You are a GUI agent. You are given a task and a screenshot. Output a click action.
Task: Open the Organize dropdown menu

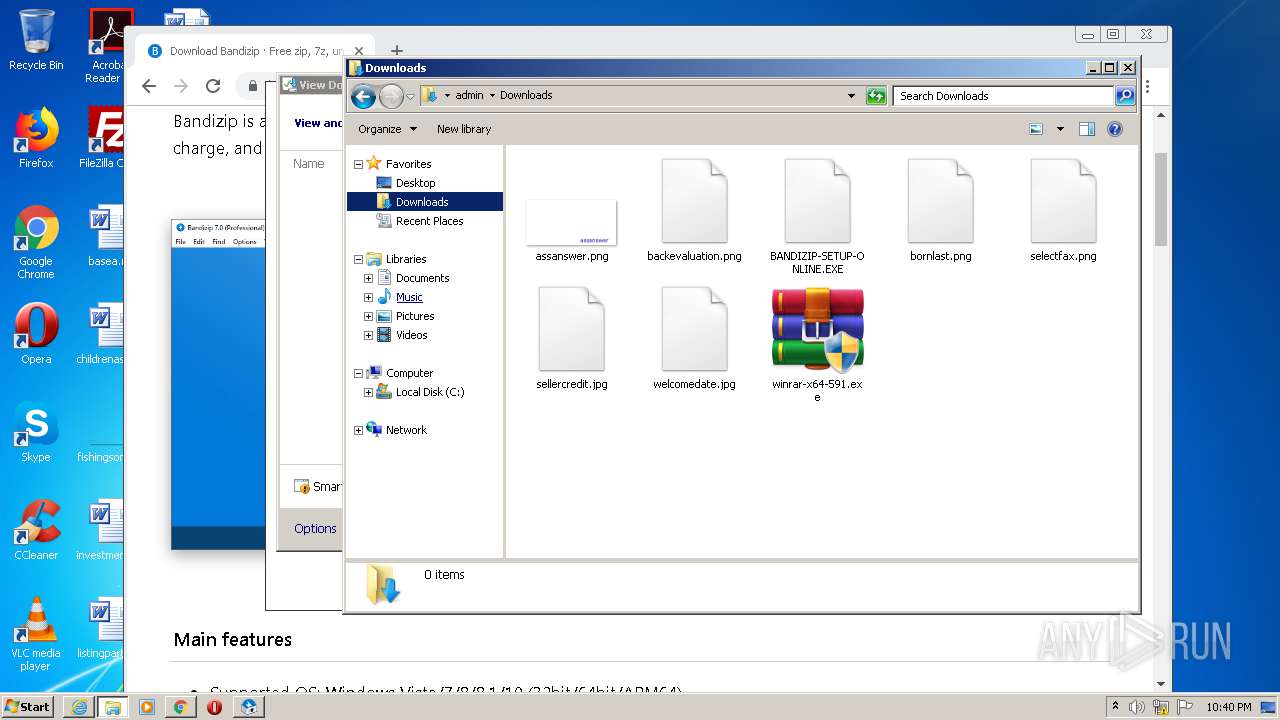click(x=387, y=129)
